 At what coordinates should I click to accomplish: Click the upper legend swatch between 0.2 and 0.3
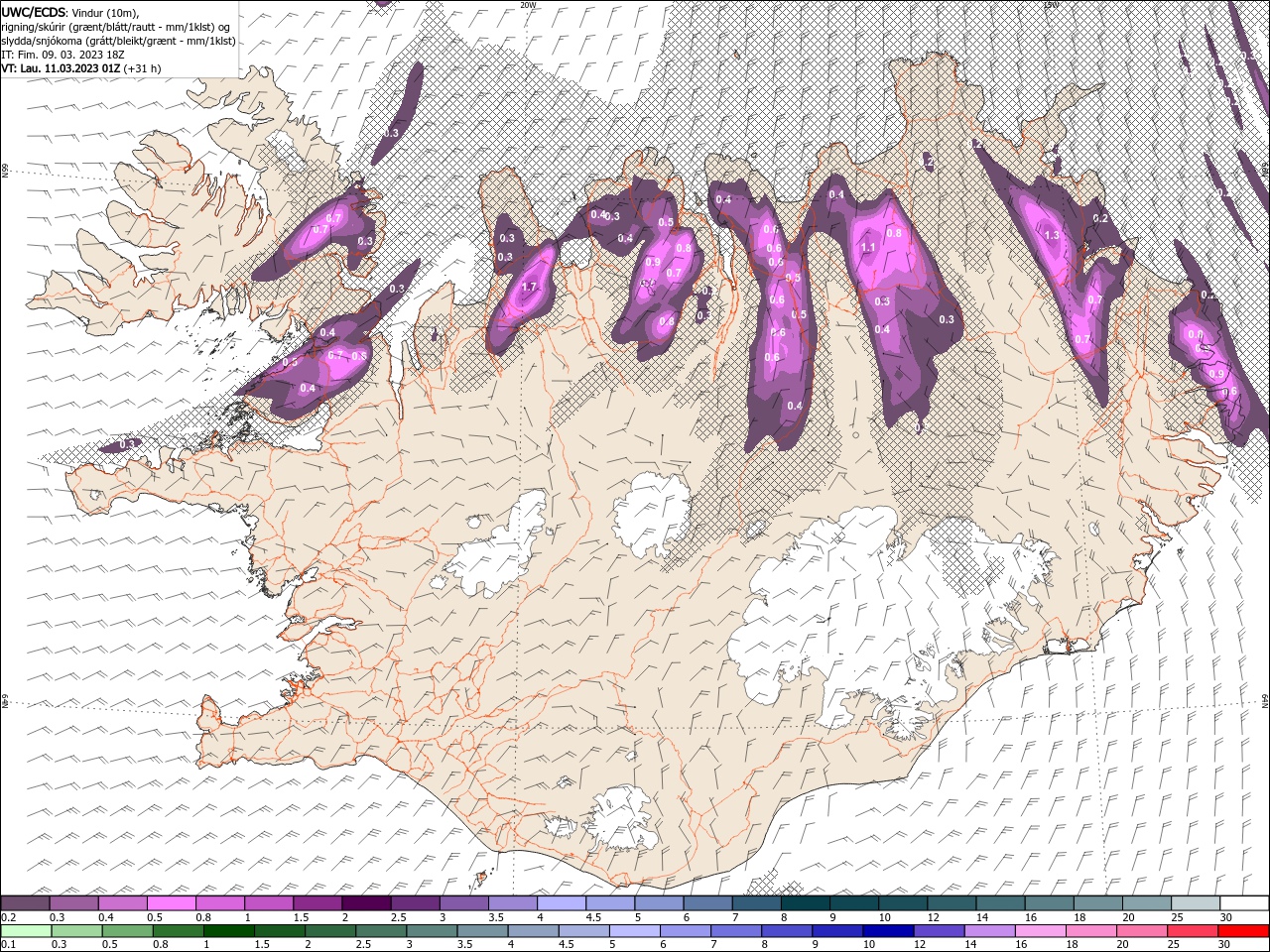[26, 903]
